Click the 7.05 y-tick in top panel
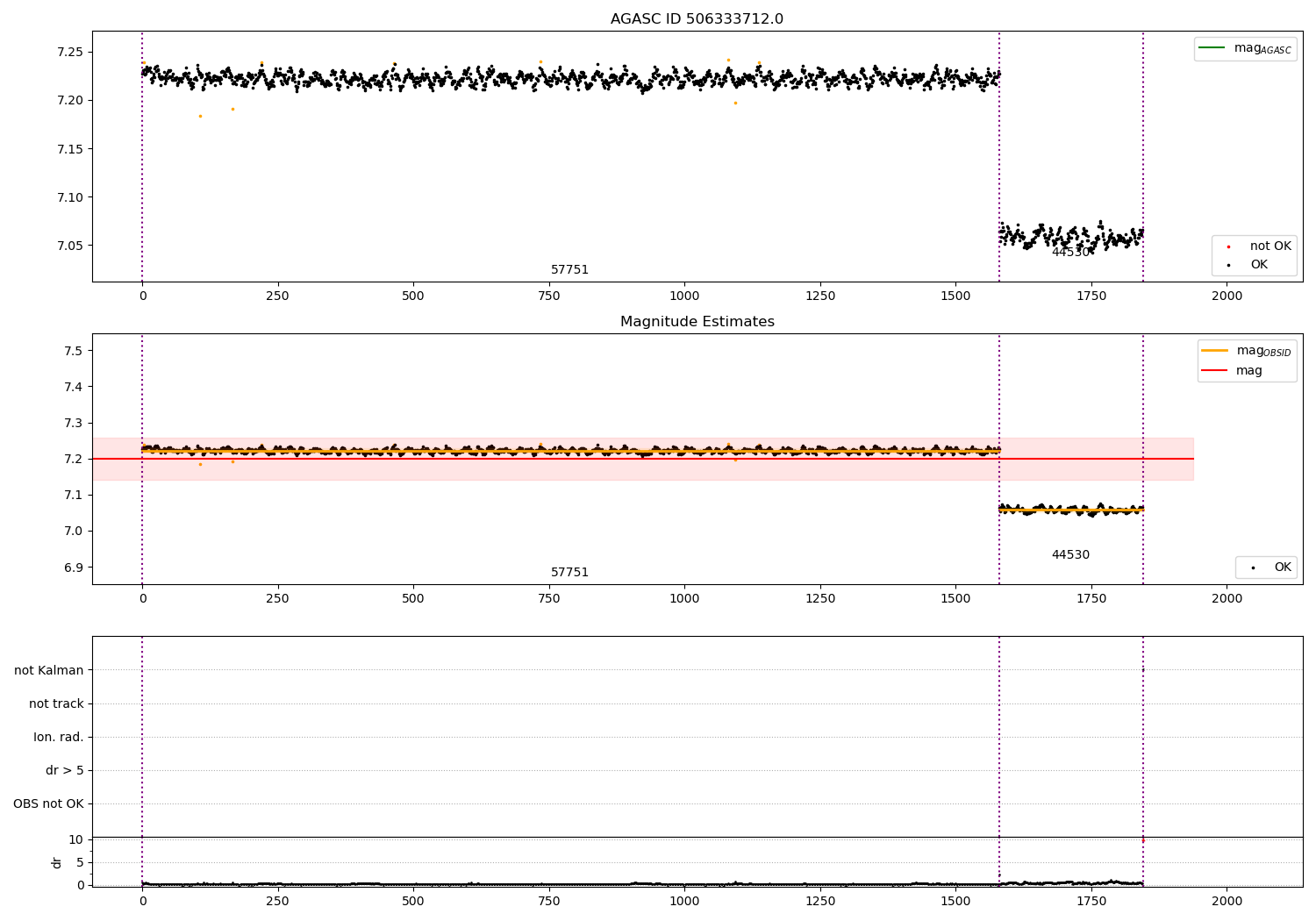 click(68, 246)
